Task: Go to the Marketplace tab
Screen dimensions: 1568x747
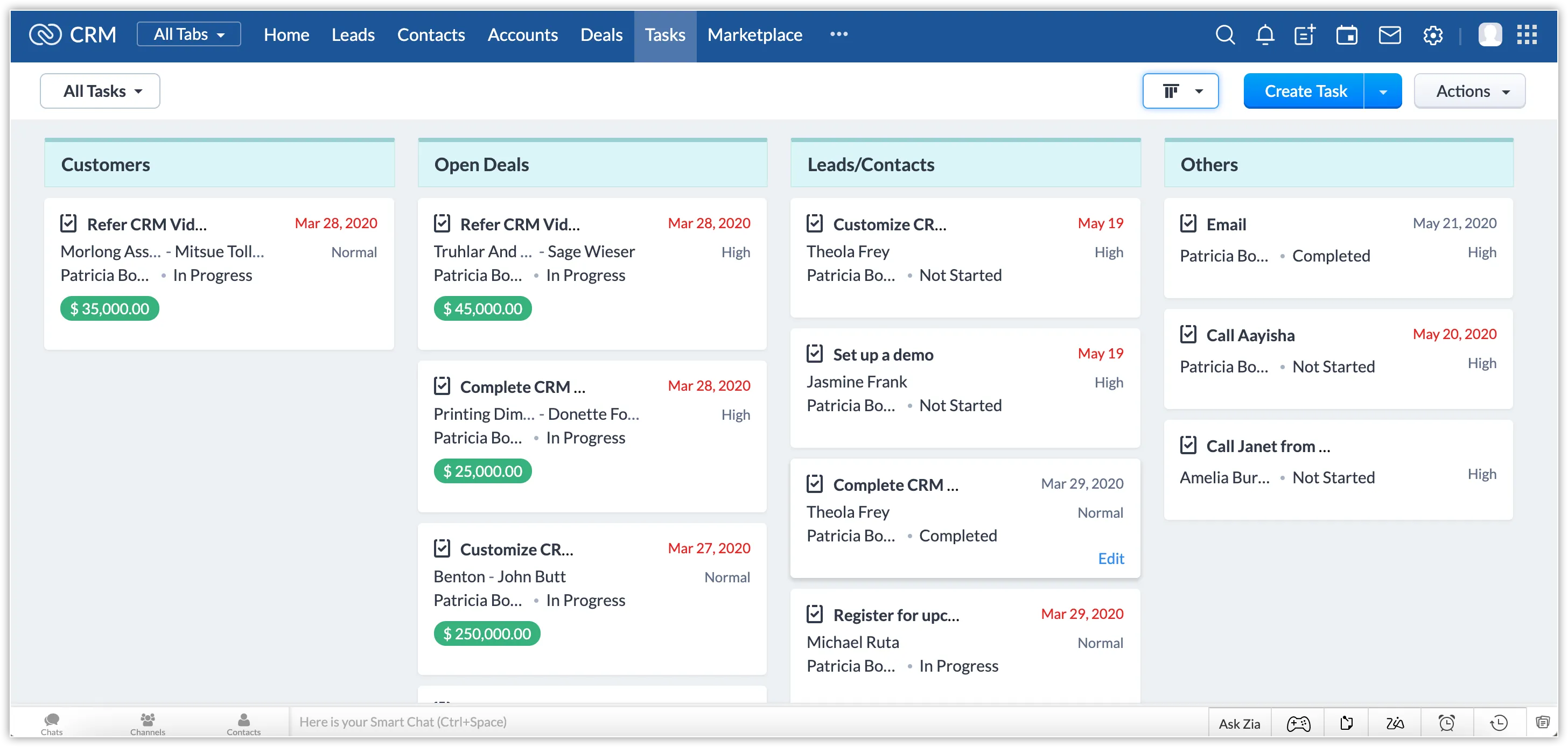Action: (754, 34)
